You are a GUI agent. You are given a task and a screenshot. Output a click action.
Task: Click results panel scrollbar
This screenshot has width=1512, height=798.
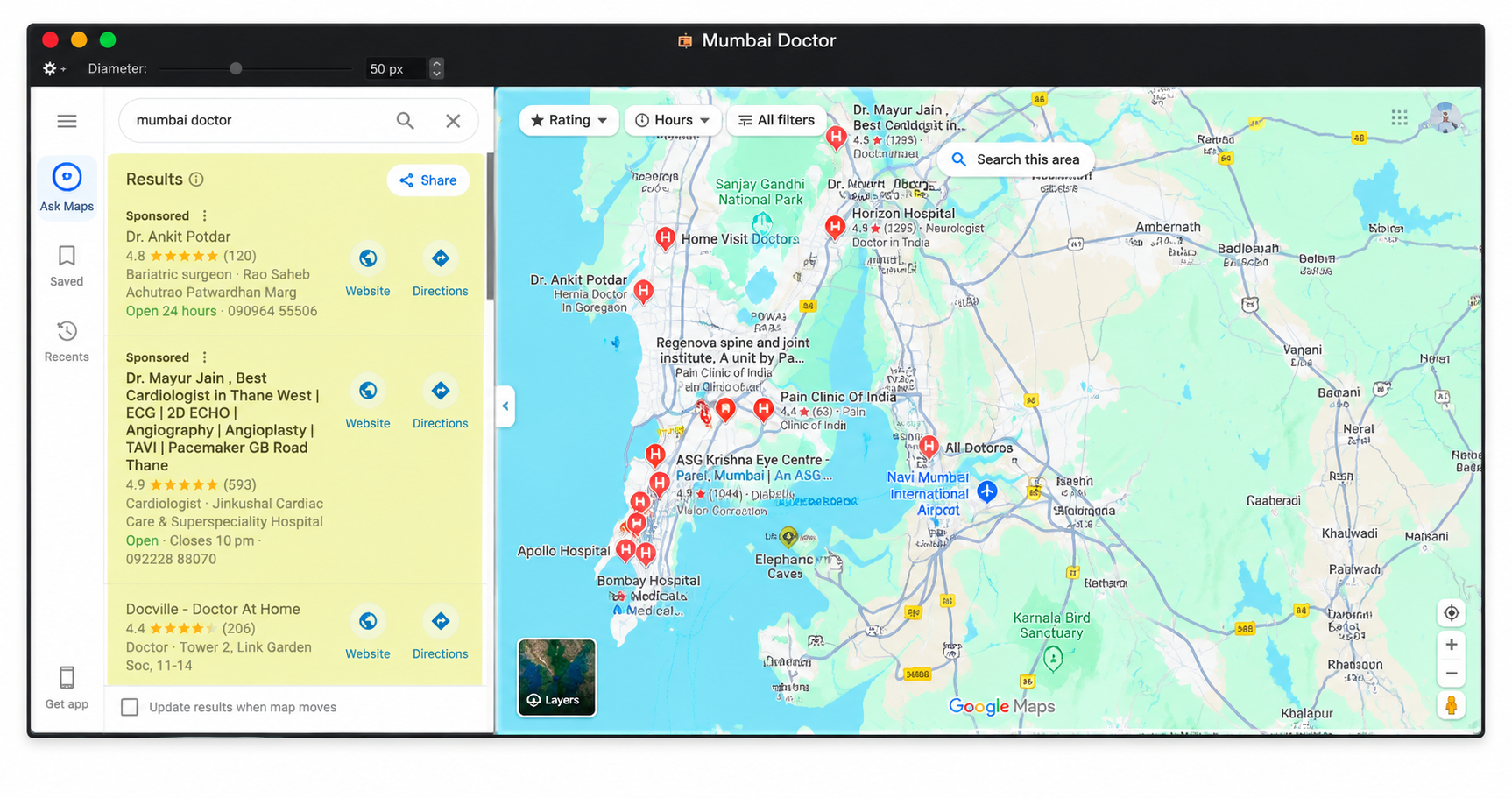pyautogui.click(x=491, y=228)
